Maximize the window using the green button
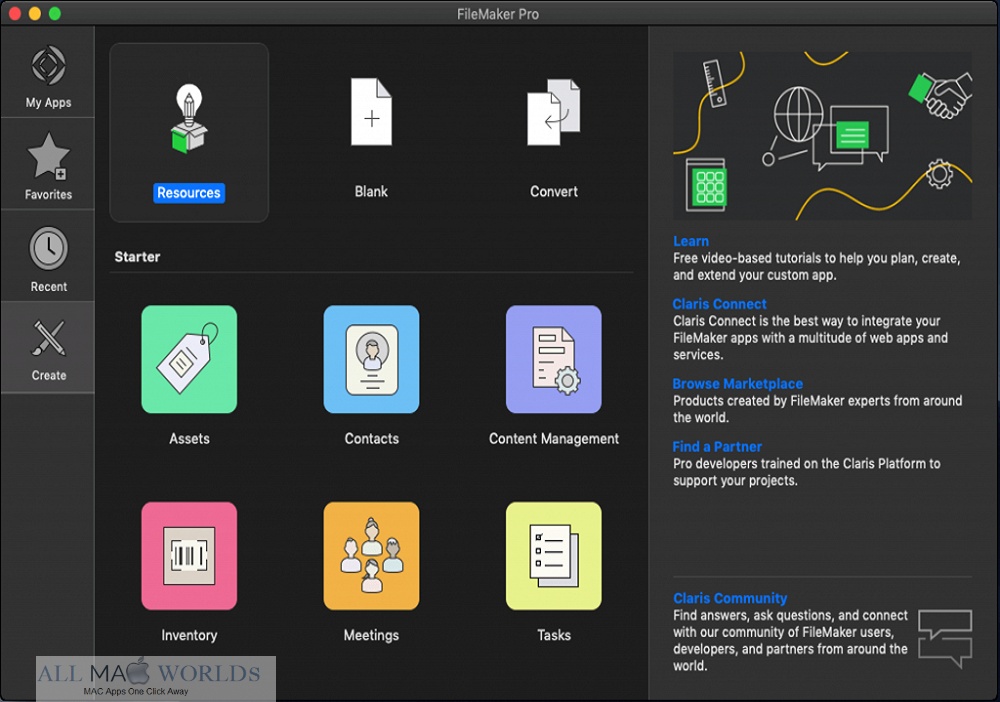Viewport: 1000px width, 702px height. 55,13
